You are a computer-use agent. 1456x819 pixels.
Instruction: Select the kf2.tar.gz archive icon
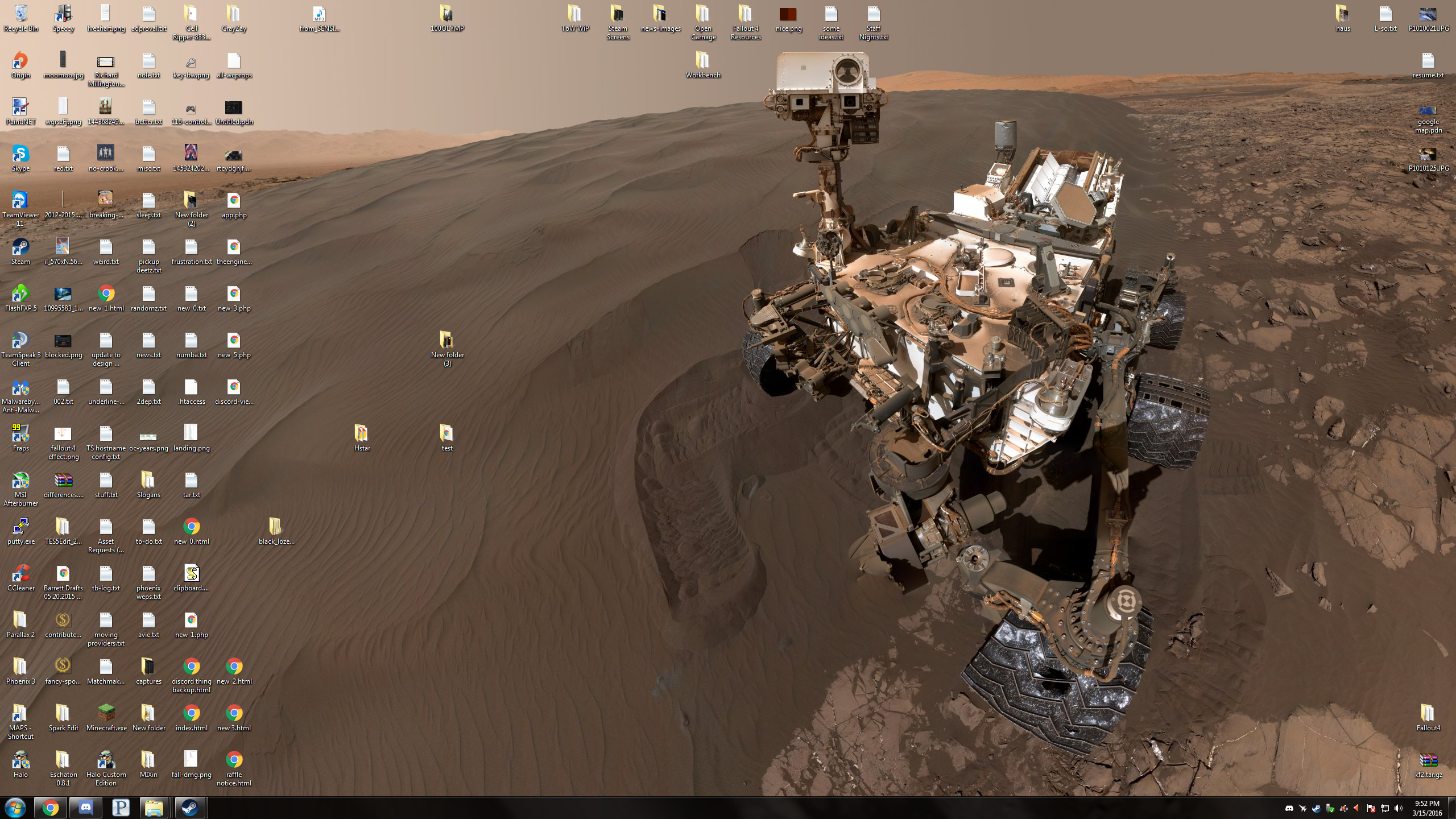coord(1428,764)
